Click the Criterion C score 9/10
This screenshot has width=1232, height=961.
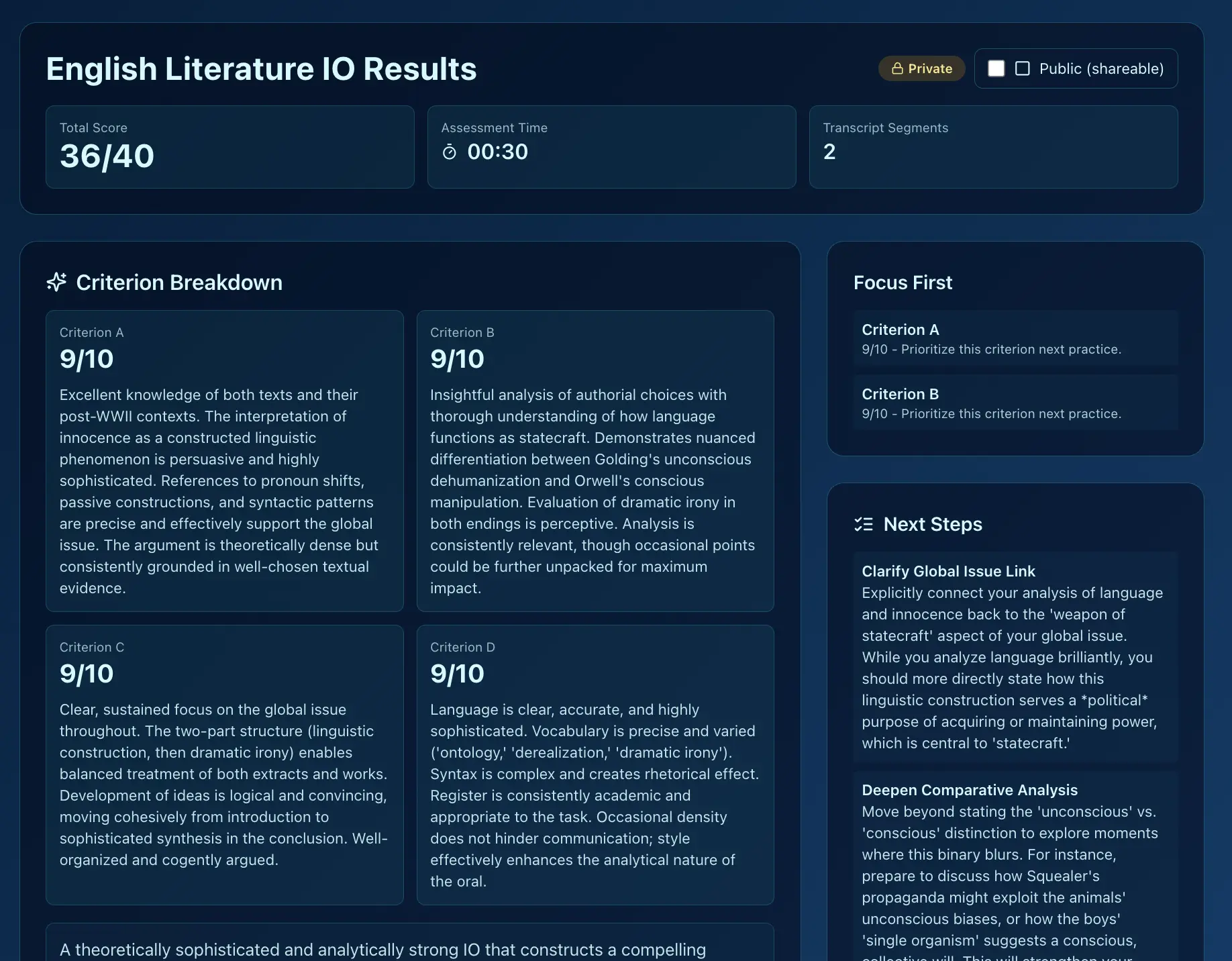pyautogui.click(x=87, y=674)
